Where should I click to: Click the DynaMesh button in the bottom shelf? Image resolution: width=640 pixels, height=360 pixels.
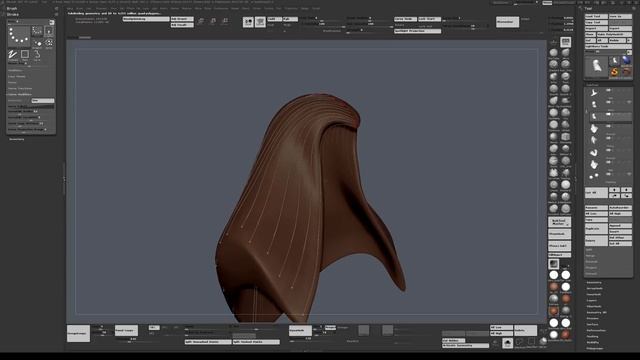(x=300, y=331)
